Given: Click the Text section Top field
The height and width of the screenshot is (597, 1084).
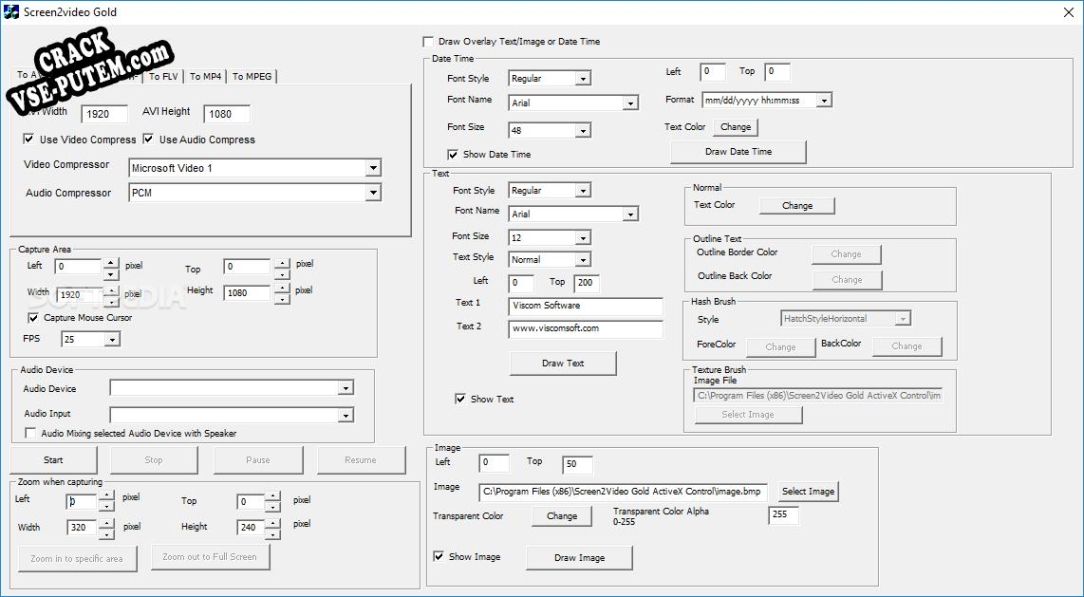Looking at the screenshot, I should tap(586, 283).
